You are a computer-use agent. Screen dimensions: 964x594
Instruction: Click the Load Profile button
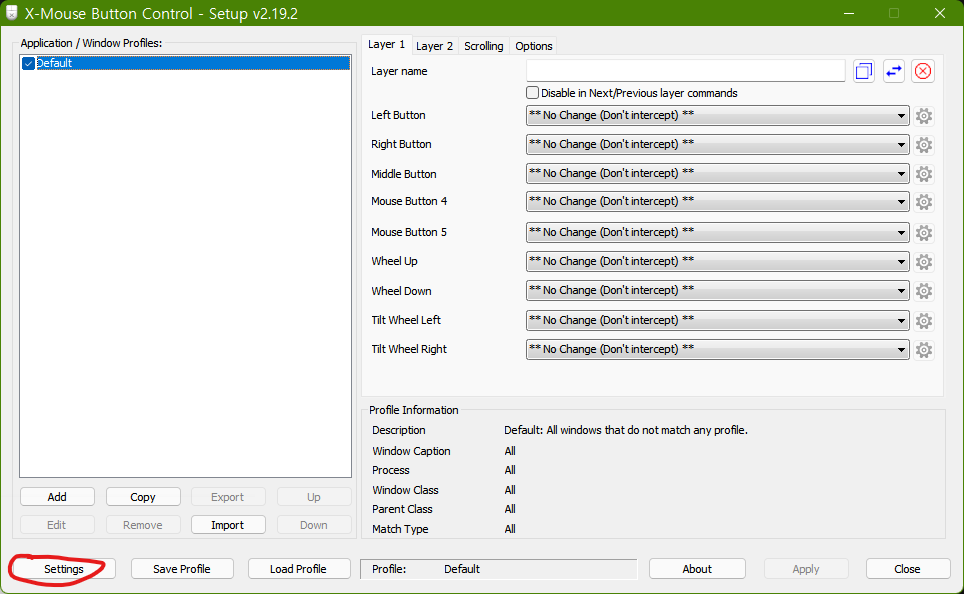pos(299,569)
